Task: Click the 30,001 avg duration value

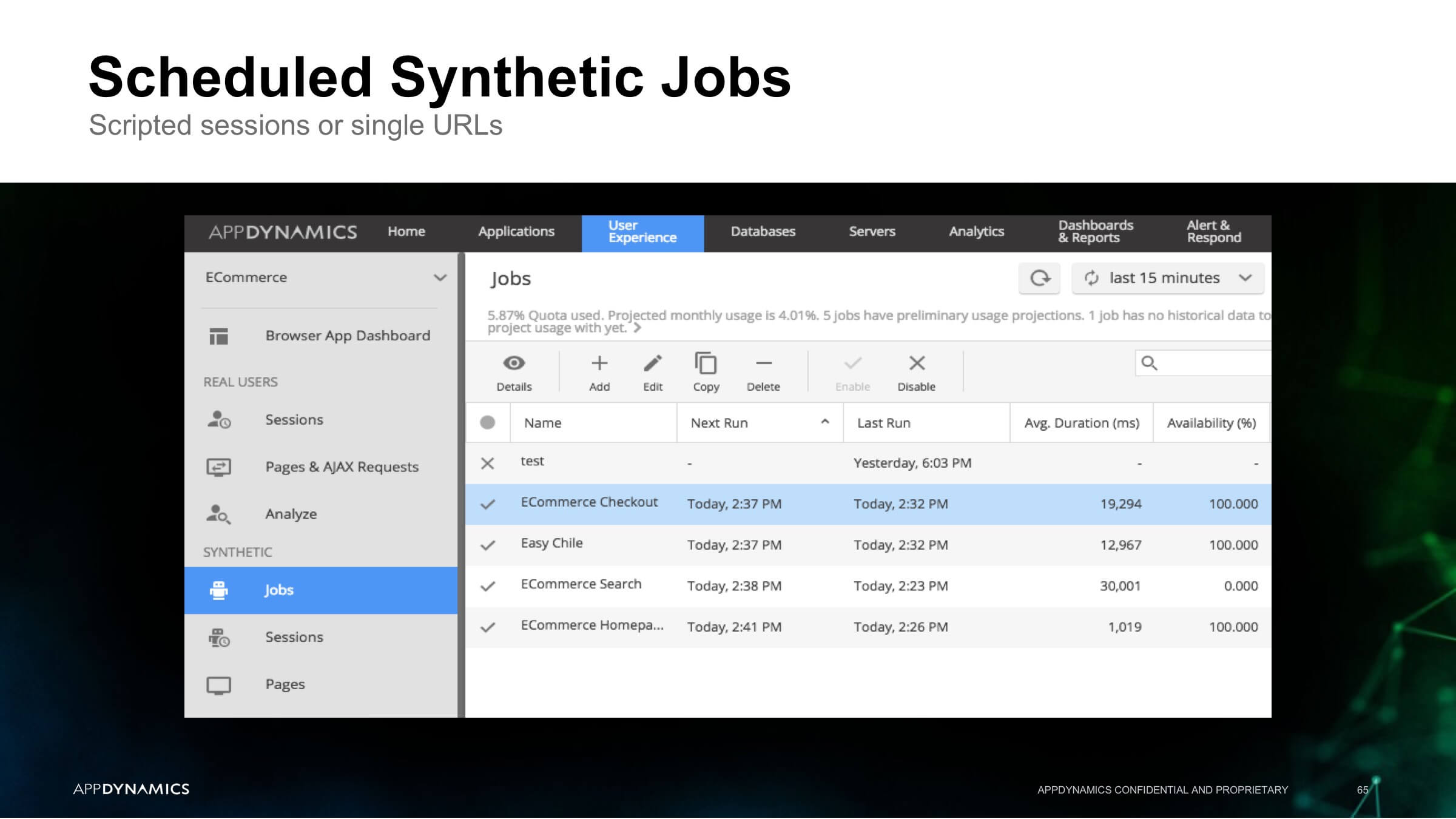Action: point(1120,586)
